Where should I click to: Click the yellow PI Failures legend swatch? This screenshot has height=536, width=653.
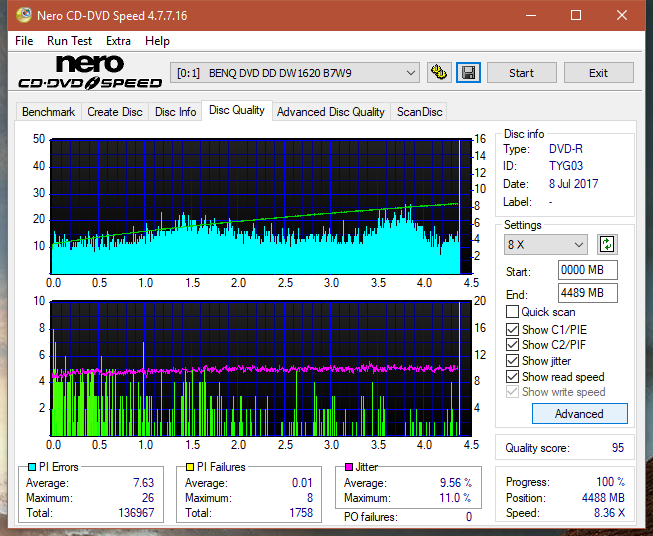pos(189,467)
